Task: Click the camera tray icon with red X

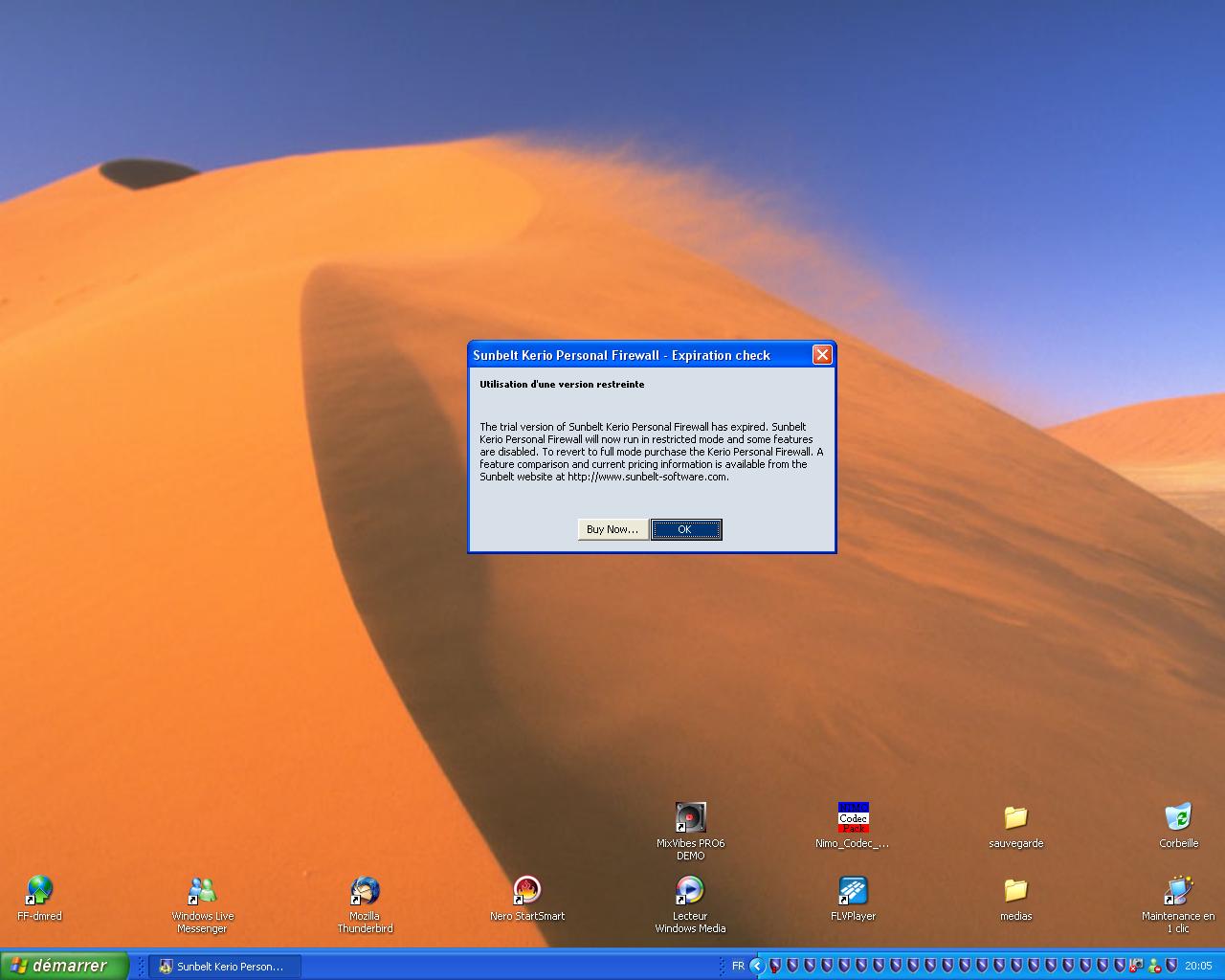Action: tap(1137, 966)
